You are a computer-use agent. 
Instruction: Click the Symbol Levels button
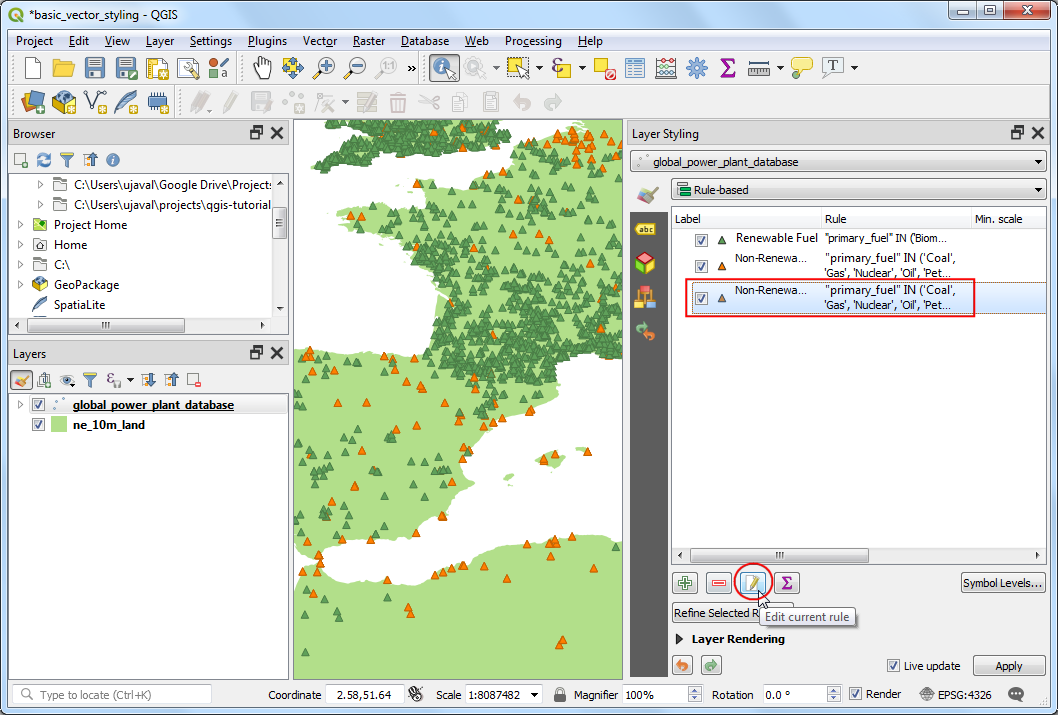point(1002,583)
